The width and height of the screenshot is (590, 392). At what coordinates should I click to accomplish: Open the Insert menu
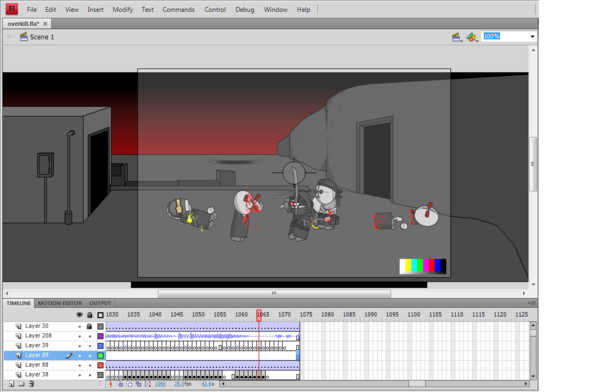pyautogui.click(x=95, y=9)
